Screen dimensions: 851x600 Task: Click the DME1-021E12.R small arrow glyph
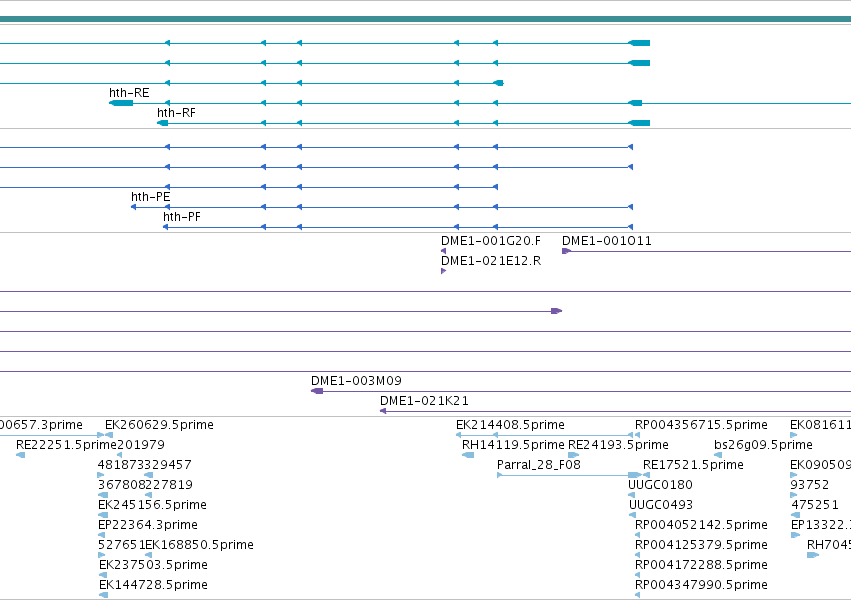(443, 271)
